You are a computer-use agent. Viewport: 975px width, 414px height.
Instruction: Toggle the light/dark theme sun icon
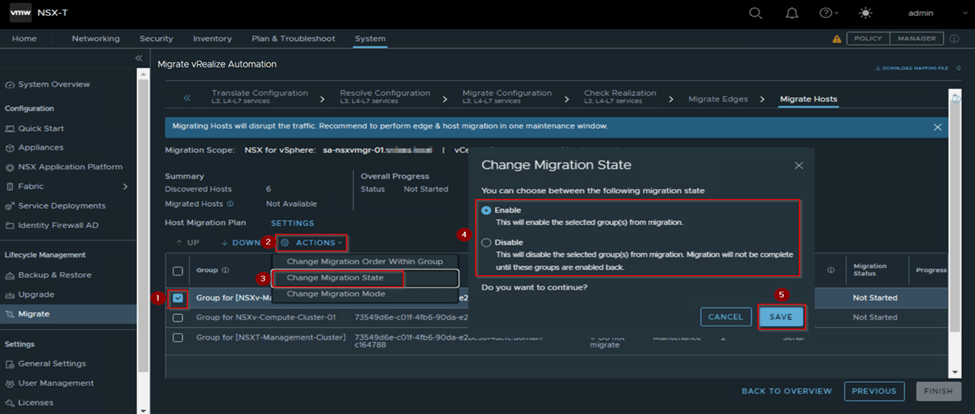click(866, 13)
